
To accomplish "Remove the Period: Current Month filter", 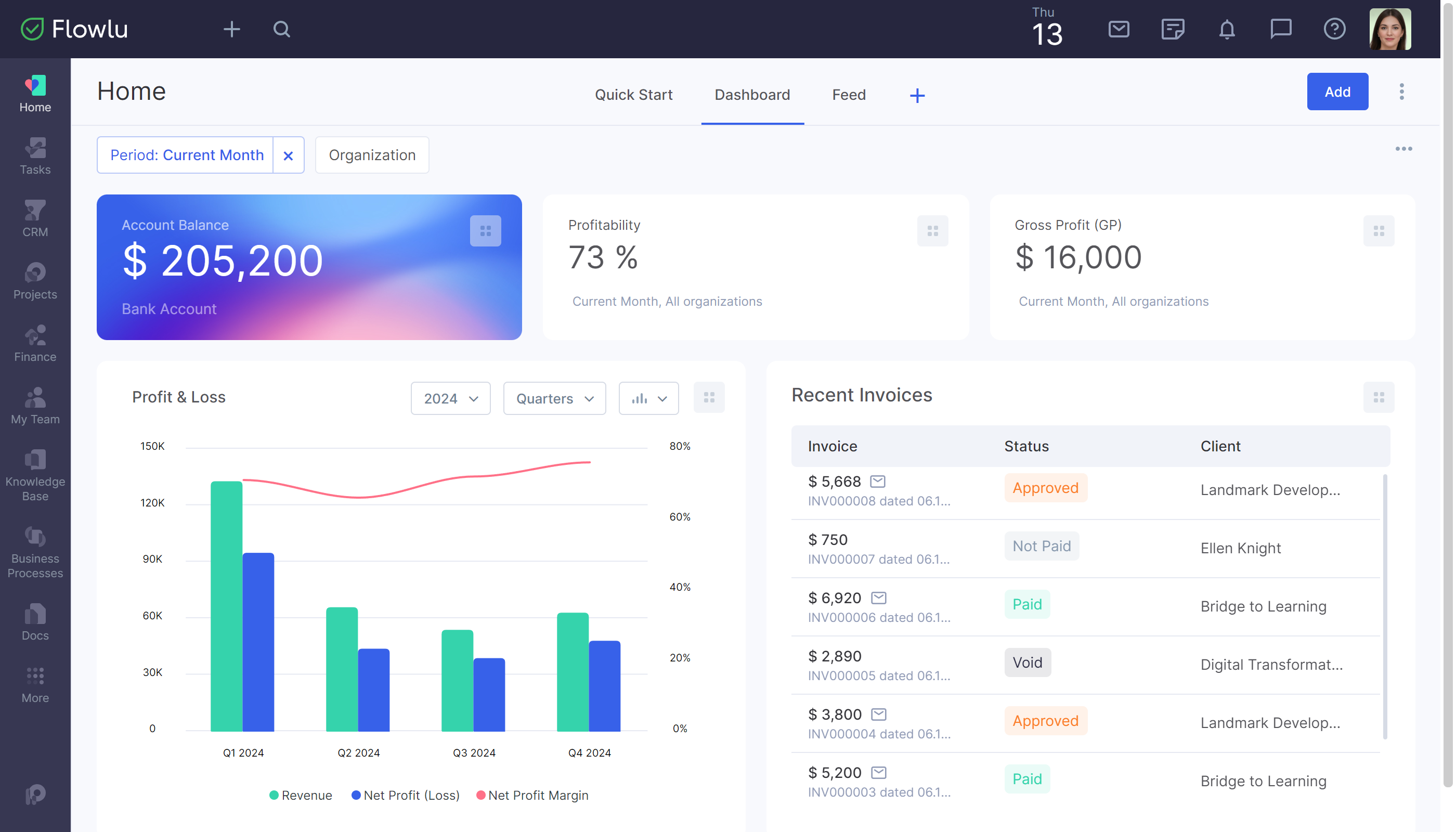I will (289, 155).
